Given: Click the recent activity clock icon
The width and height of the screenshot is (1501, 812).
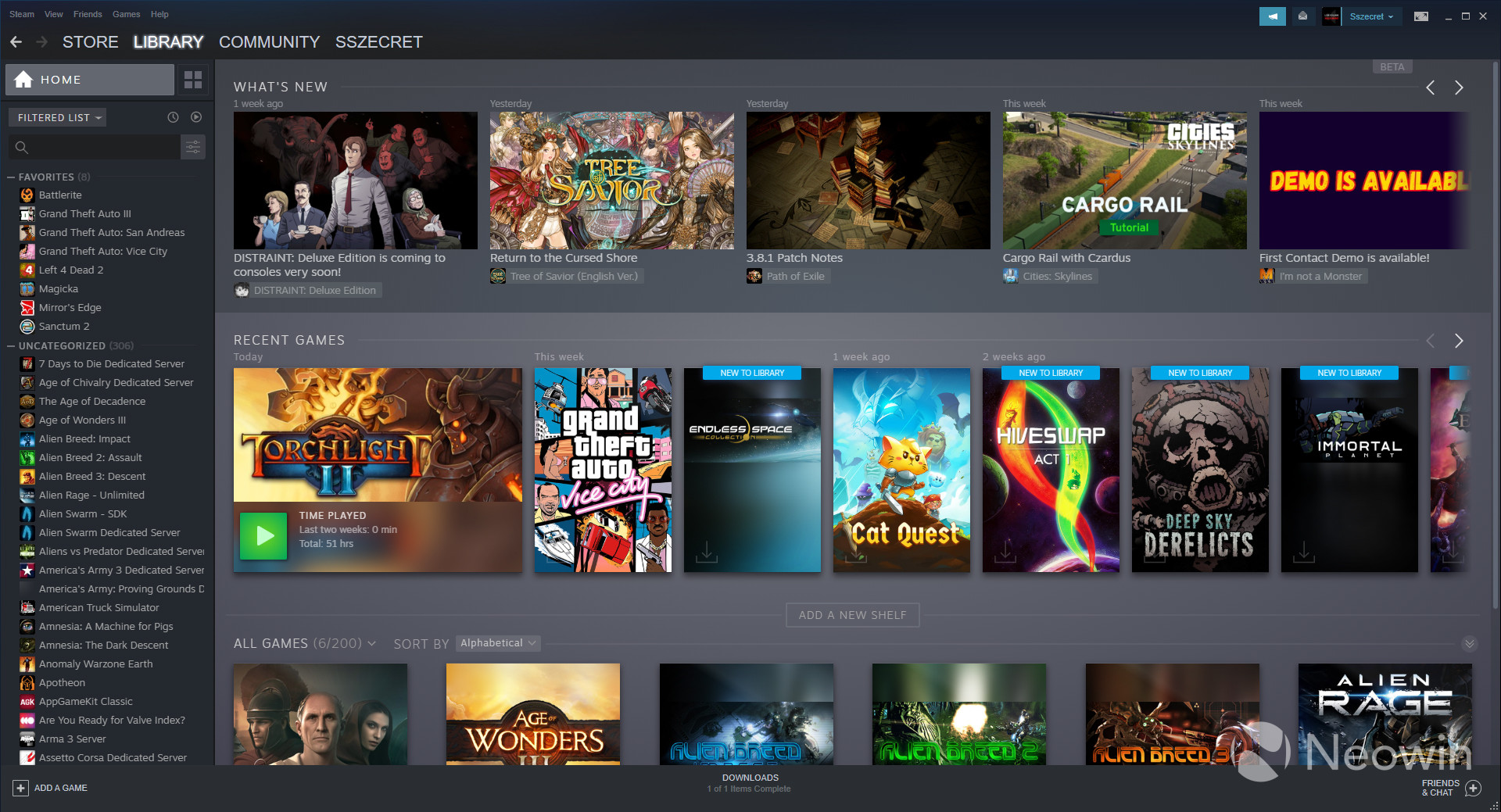Looking at the screenshot, I should pyautogui.click(x=173, y=117).
